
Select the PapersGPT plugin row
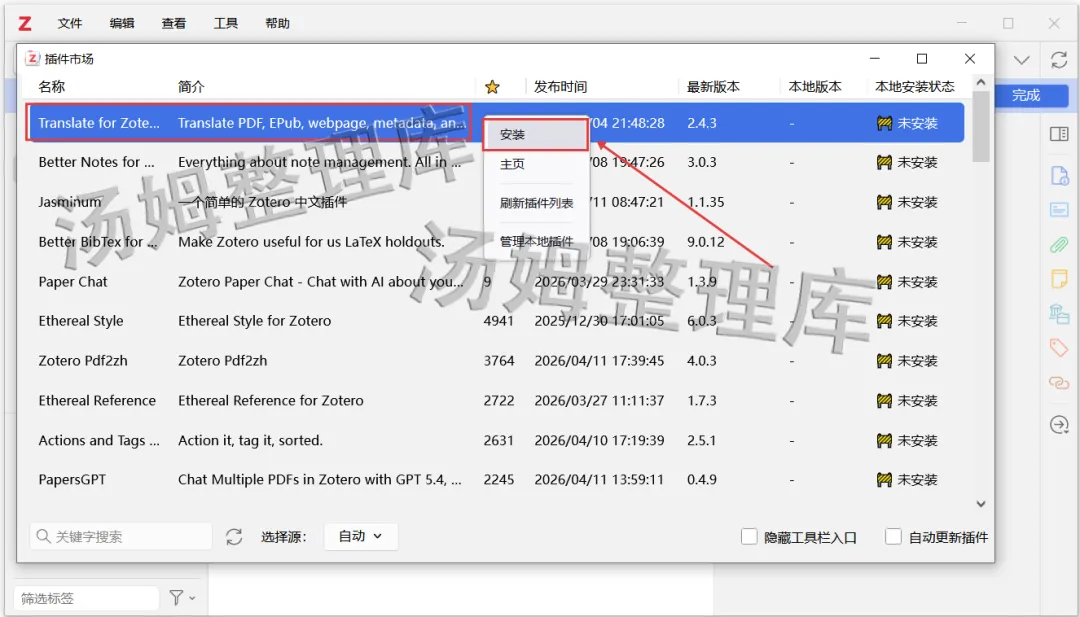pos(494,480)
